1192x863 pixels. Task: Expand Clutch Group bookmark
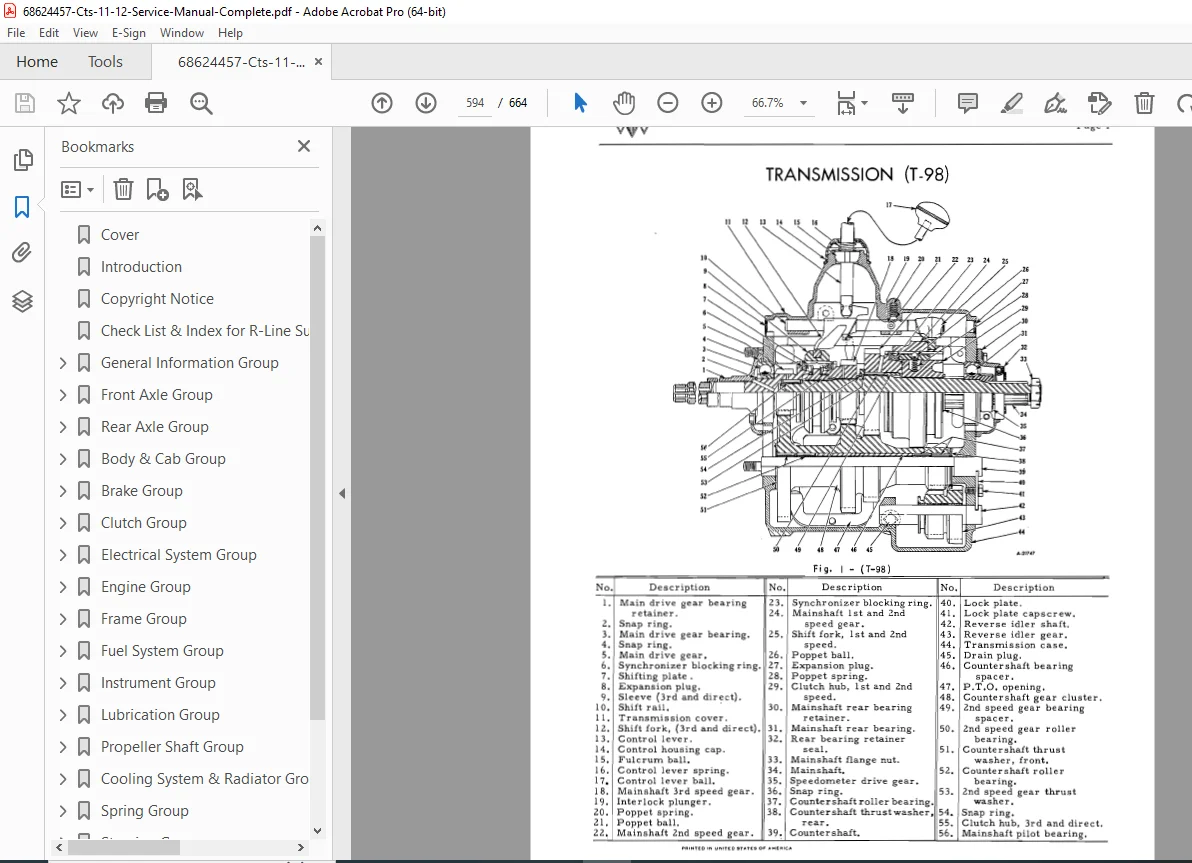coord(63,523)
